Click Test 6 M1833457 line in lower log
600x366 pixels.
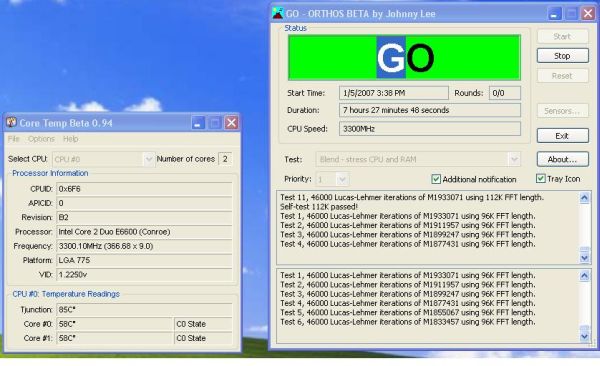408,322
